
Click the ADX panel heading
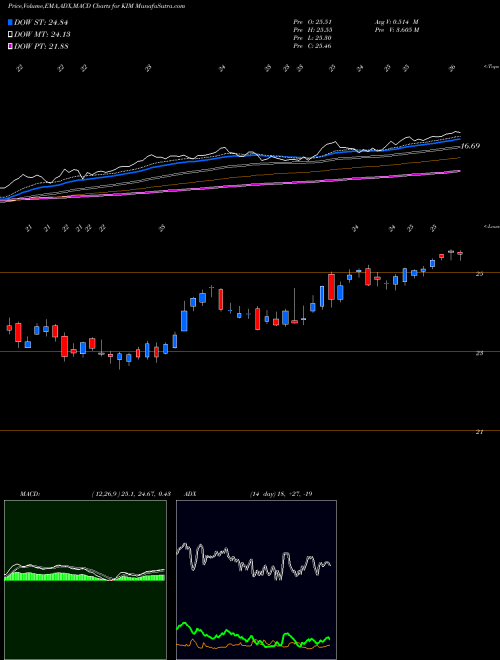[190, 494]
